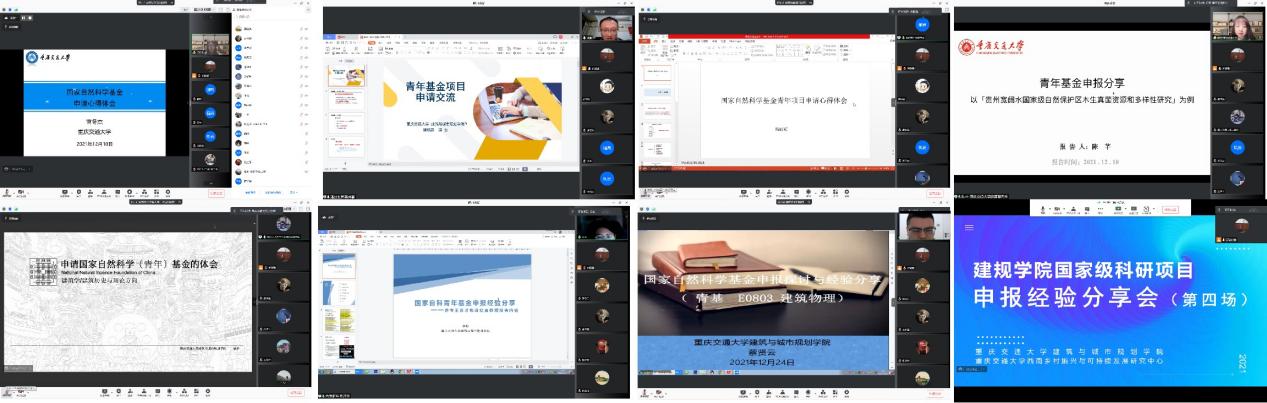This screenshot has width=1267, height=403.
Task: Click 全体静音 under the participant list
Action: [x=250, y=192]
